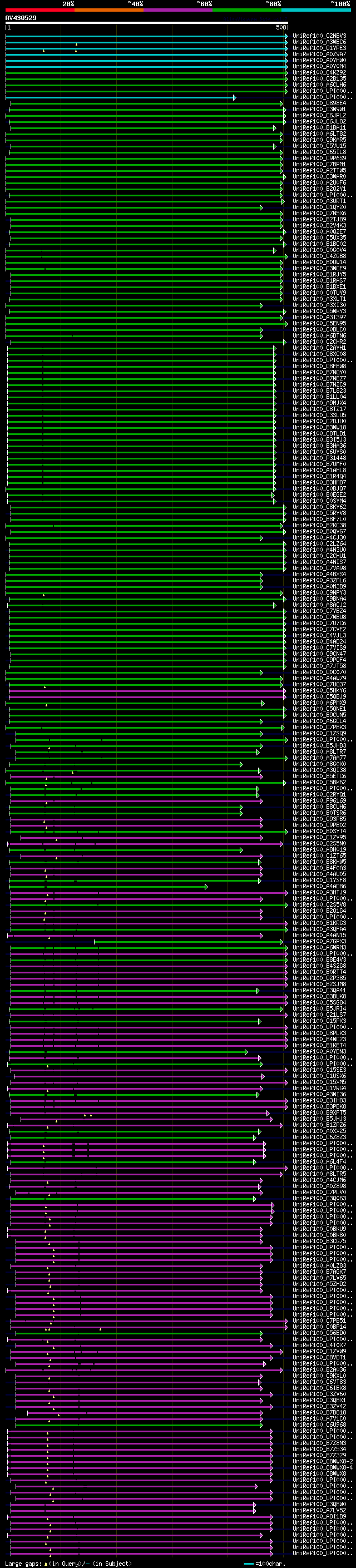Select the UniRef100_B3HM87 label
The image size is (356, 1568).
tap(319, 482)
